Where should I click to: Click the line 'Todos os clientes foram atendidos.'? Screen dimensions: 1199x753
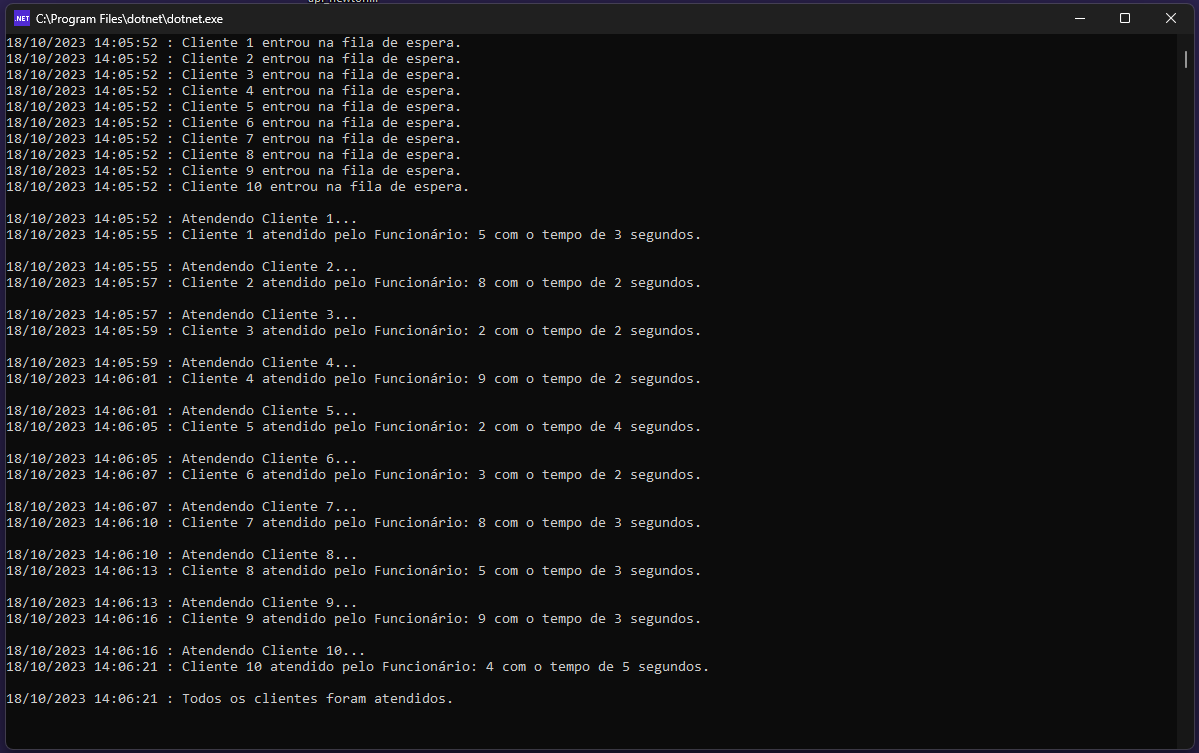tap(229, 700)
